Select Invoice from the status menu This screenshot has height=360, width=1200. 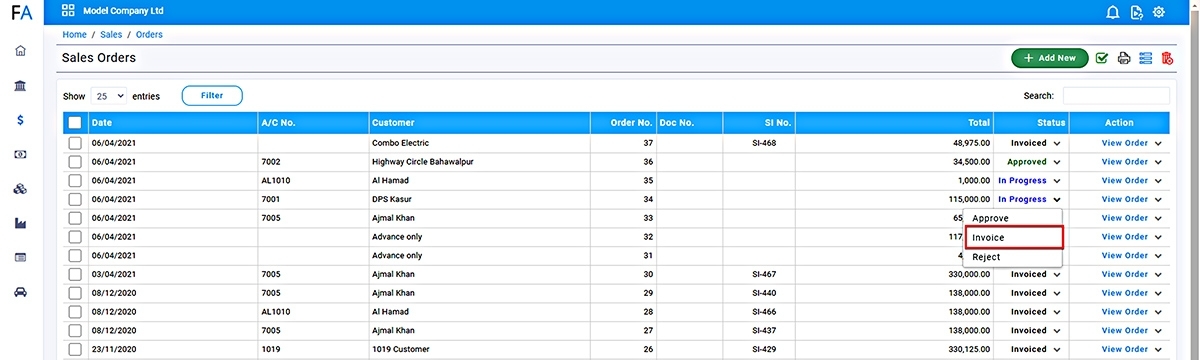[1013, 238]
